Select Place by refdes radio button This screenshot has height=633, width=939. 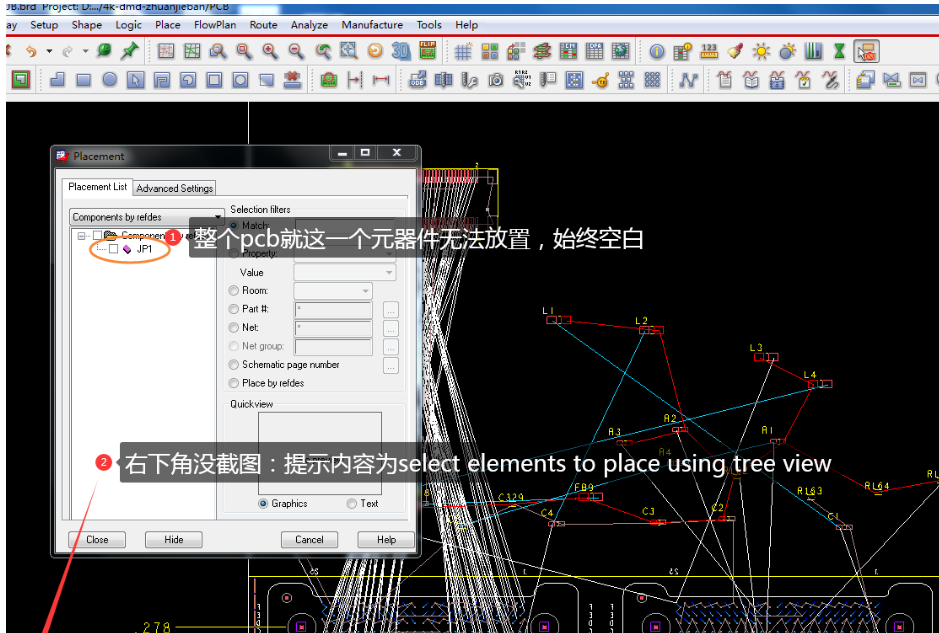pyautogui.click(x=234, y=383)
